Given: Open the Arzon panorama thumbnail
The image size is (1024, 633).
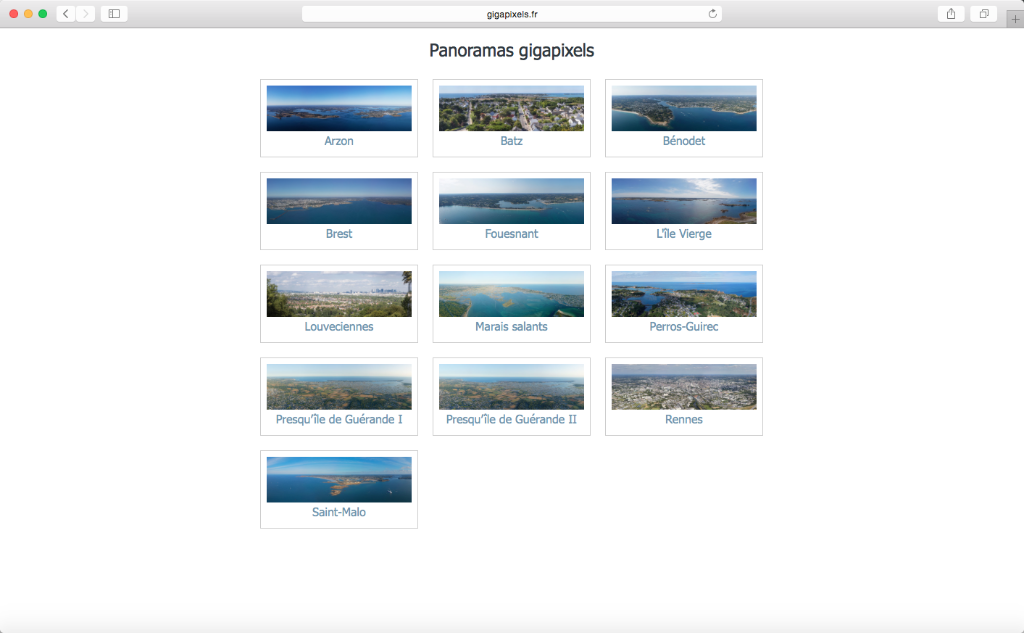Looking at the screenshot, I should pyautogui.click(x=339, y=108).
